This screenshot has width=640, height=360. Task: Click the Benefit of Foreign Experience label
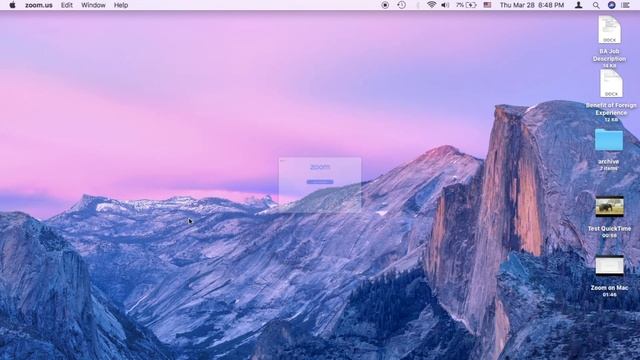pos(611,109)
